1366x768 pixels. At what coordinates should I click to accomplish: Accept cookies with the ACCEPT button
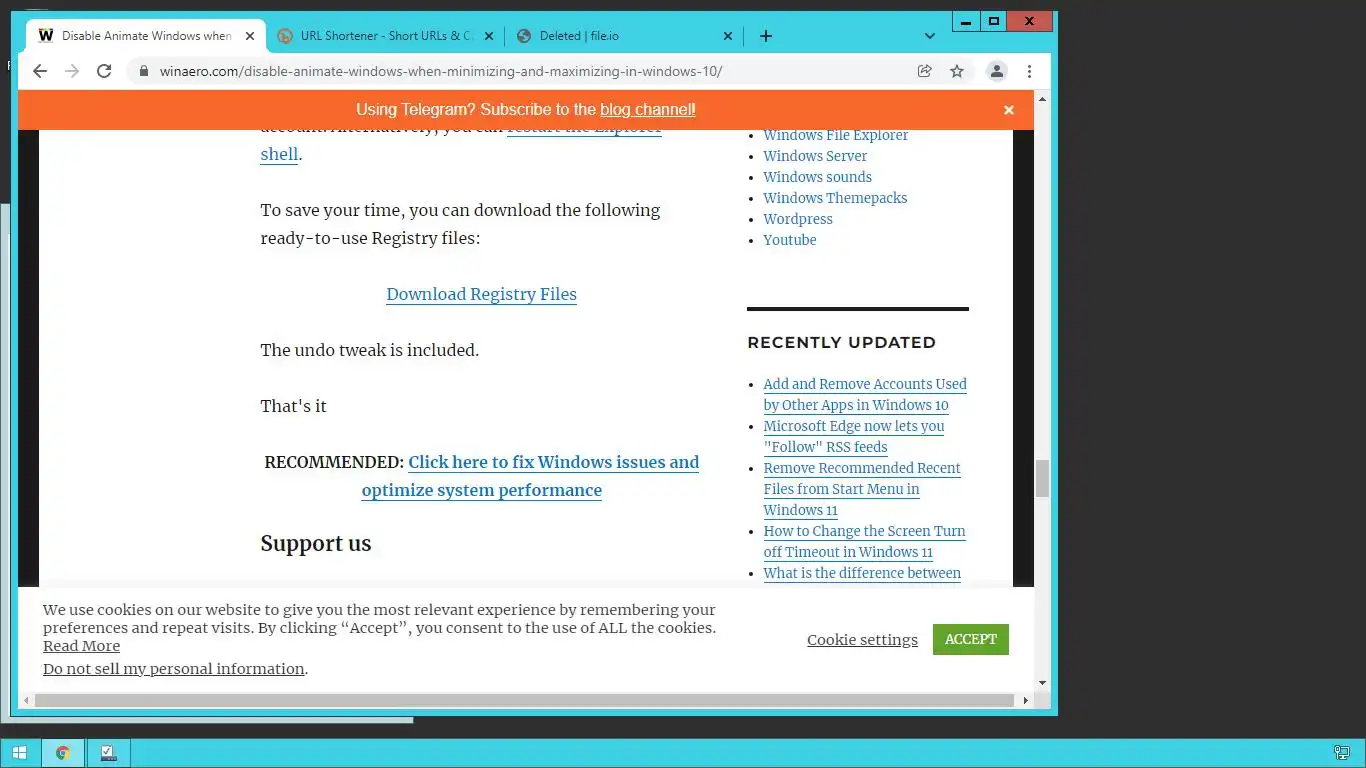(970, 639)
